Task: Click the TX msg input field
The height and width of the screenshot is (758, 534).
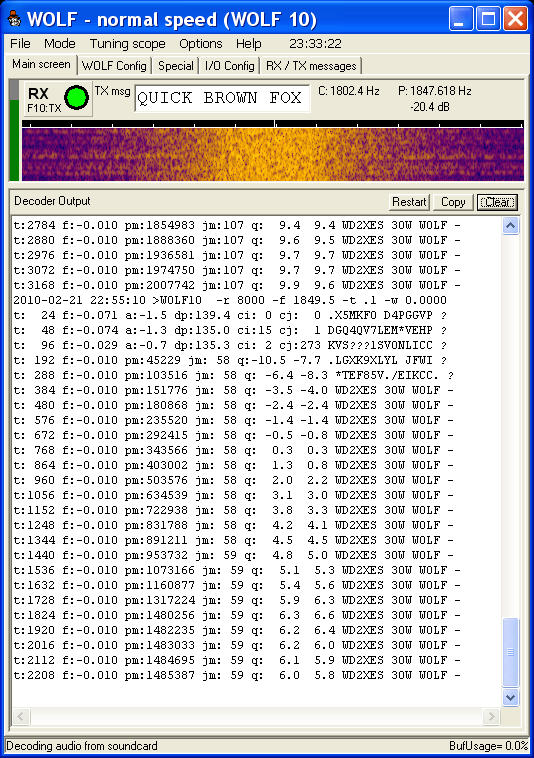Action: [x=222, y=98]
